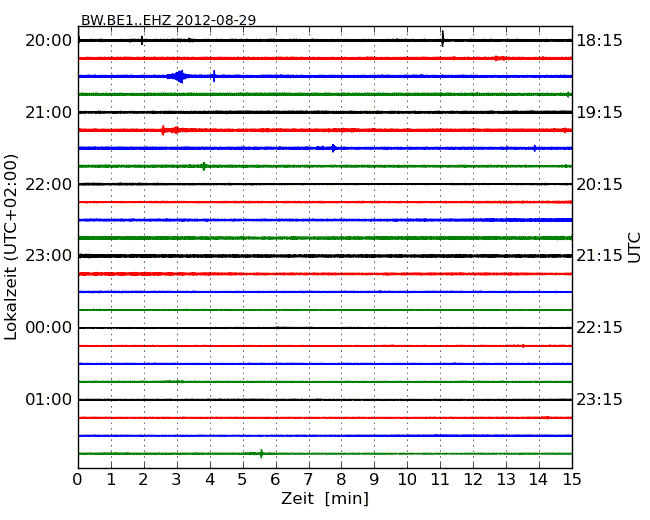Click the thick black 23:00 trace

(x=325, y=256)
